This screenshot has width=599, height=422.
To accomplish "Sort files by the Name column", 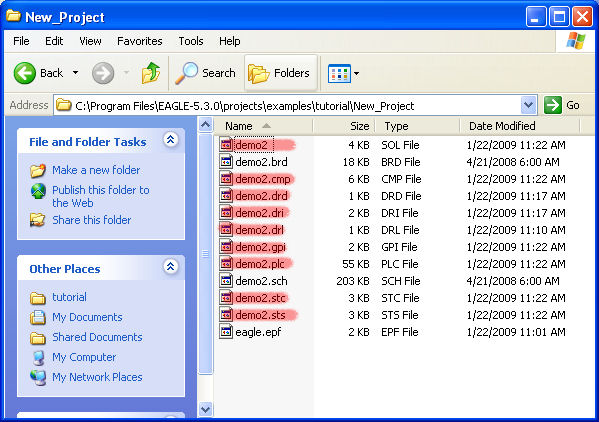I will [x=263, y=126].
